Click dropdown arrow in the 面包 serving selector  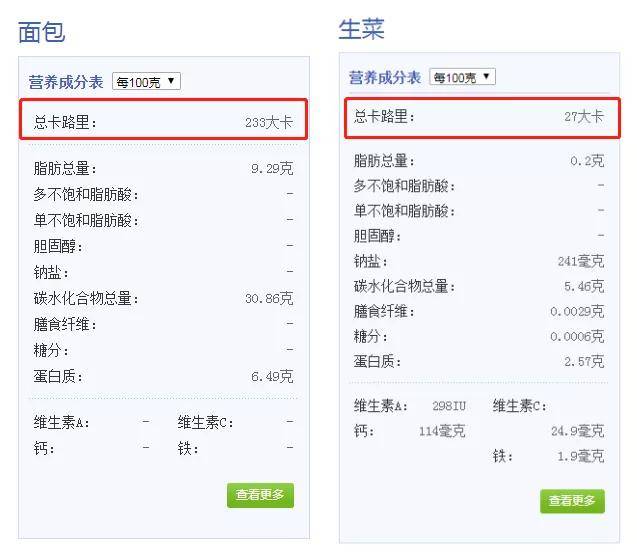coord(171,81)
